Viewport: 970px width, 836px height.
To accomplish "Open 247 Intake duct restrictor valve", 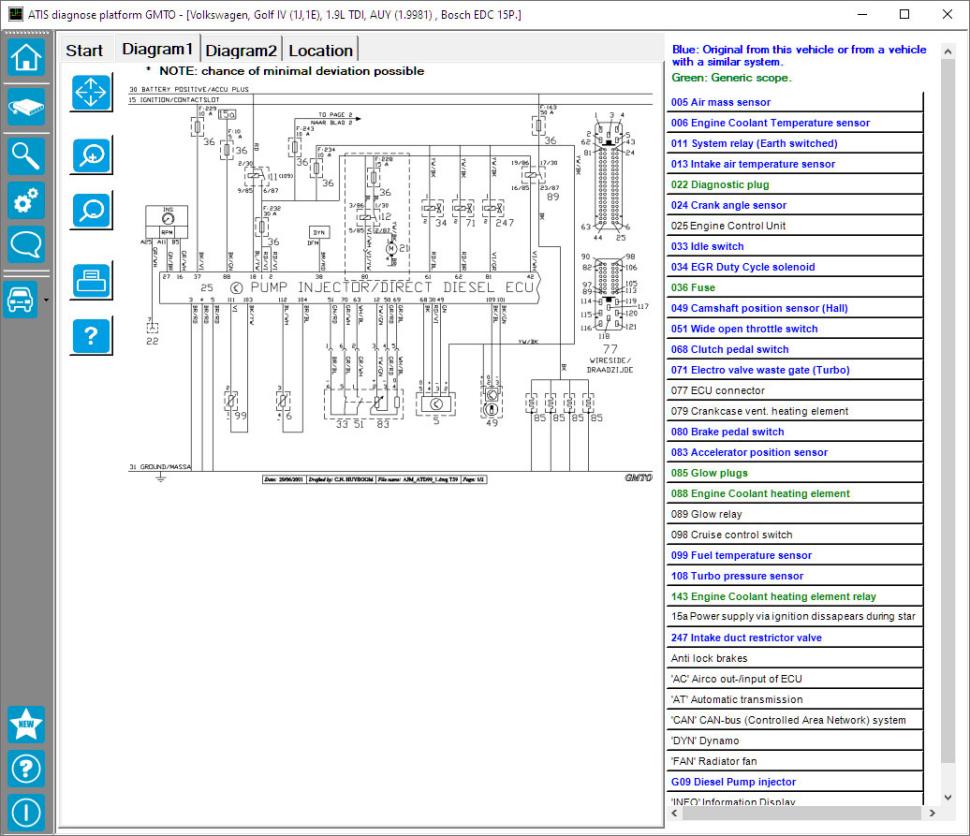I will tap(794, 637).
